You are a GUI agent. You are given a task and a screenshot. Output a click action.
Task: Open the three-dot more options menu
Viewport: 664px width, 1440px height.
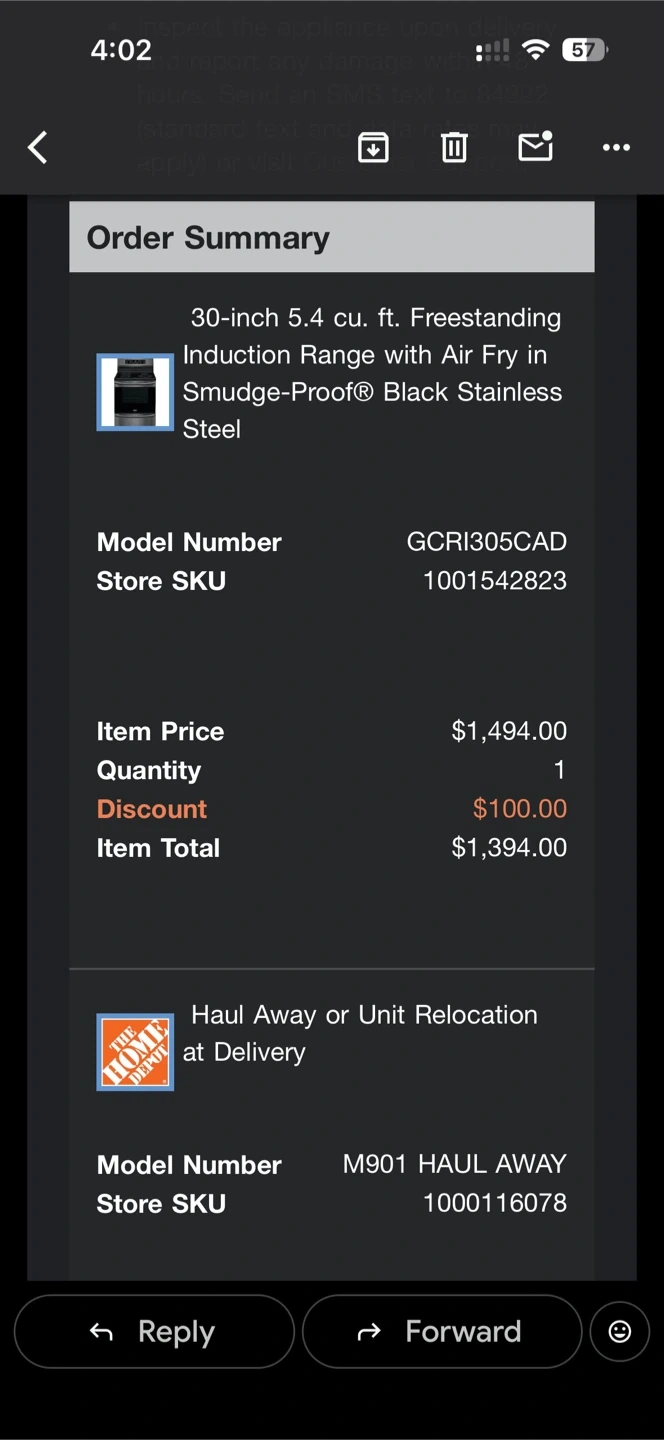tap(616, 148)
